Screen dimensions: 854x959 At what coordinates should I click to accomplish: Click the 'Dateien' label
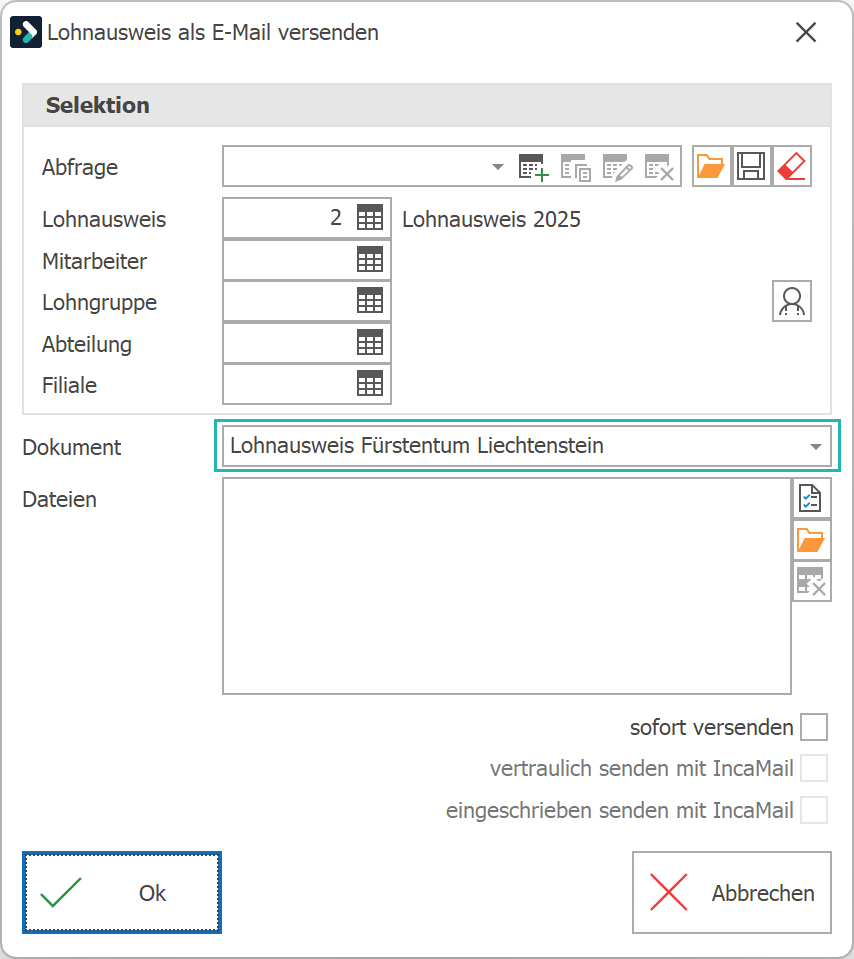[59, 499]
